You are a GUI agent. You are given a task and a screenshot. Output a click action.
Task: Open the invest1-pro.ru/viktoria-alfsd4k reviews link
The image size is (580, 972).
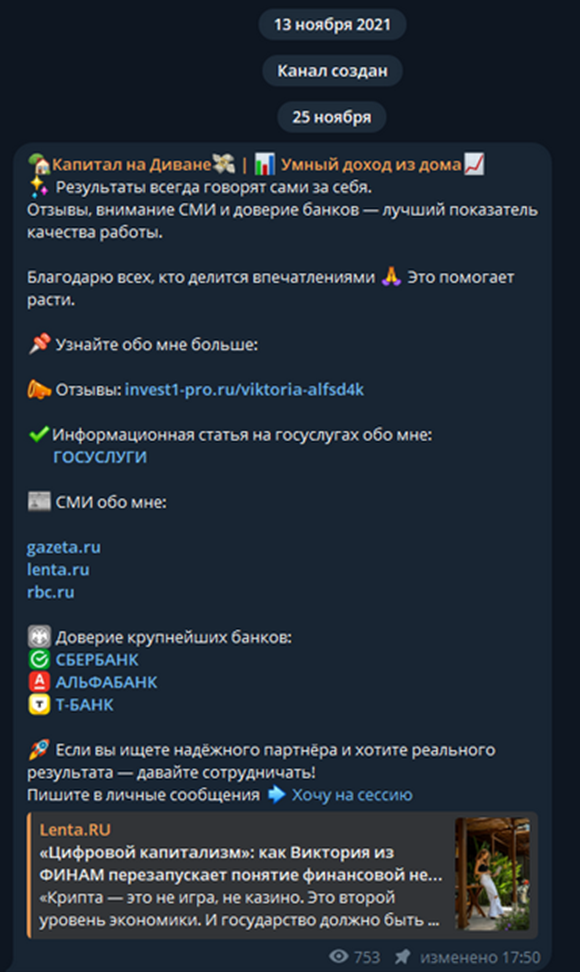point(244,390)
